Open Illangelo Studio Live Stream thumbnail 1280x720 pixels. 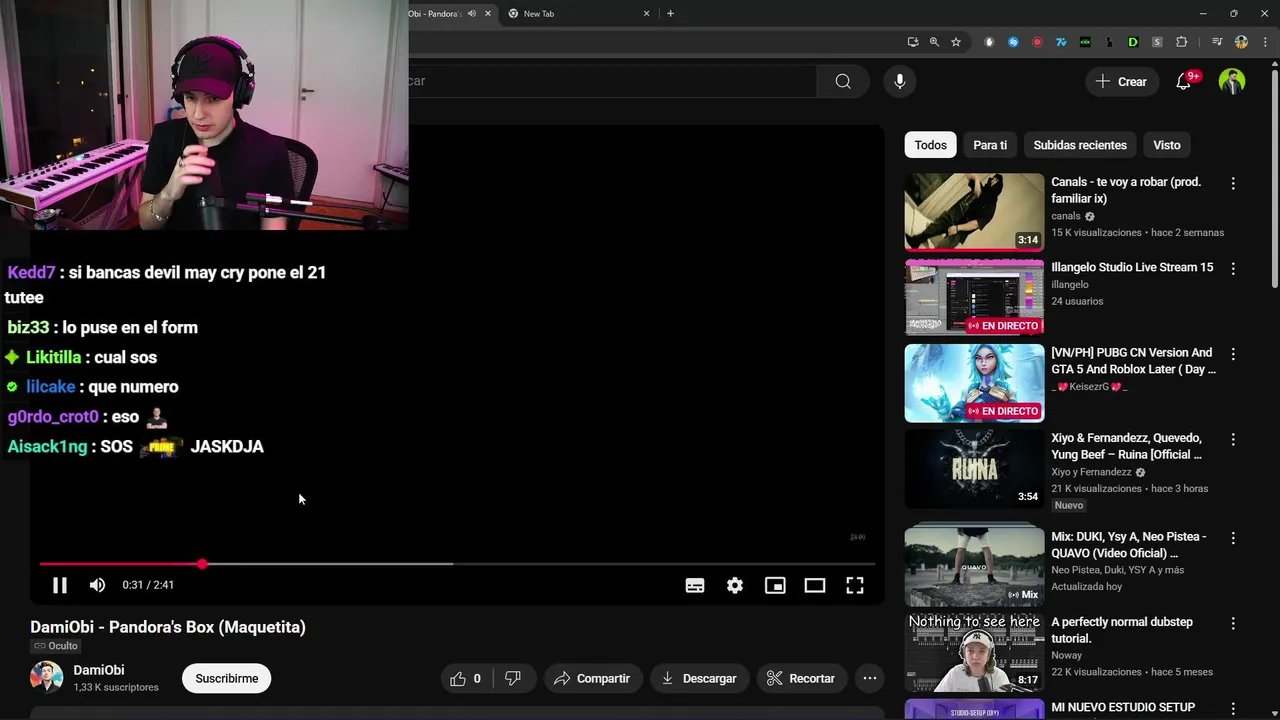click(x=974, y=297)
